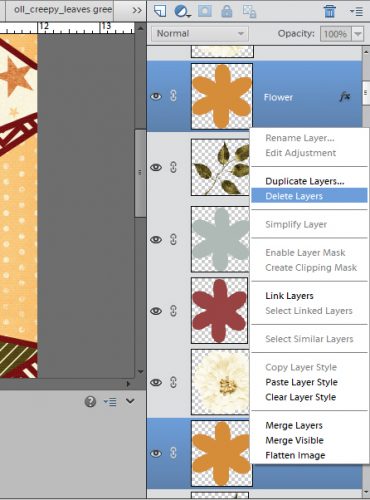This screenshot has height=500, width=370.
Task: Create a new layer with the page icon
Action: [160, 11]
